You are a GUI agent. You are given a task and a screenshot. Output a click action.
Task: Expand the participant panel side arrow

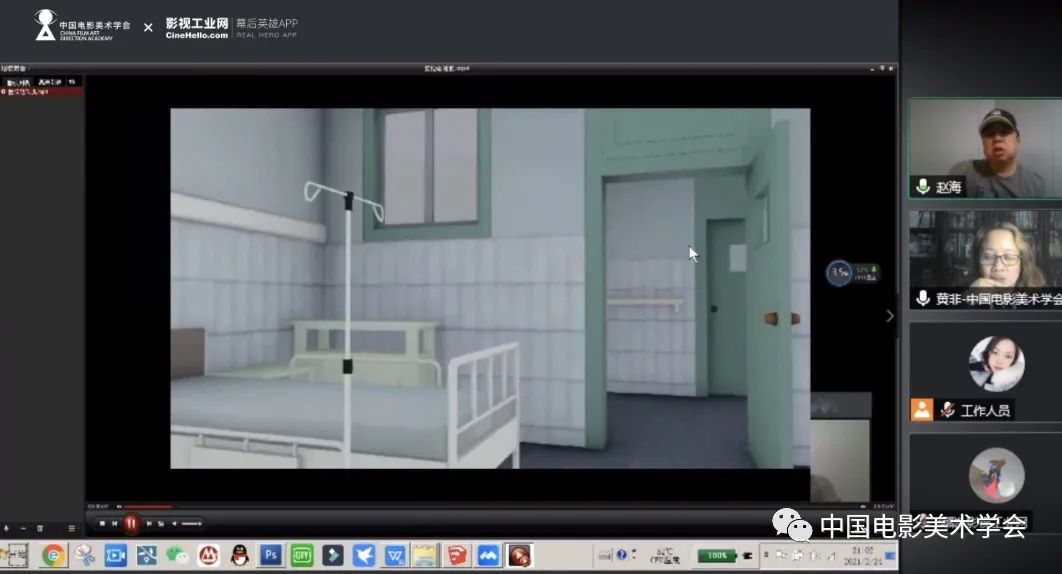coord(890,316)
